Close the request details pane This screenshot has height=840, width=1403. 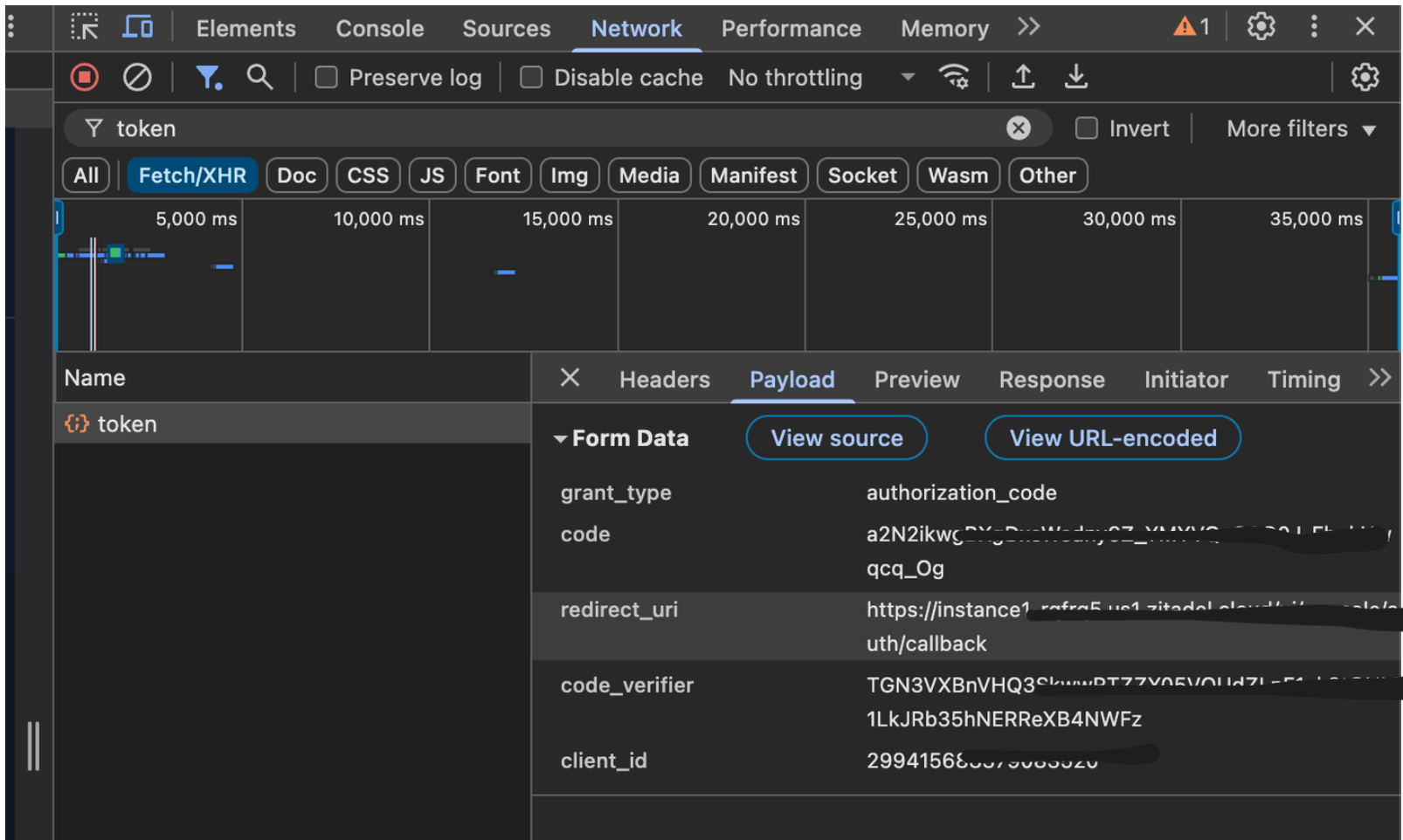pyautogui.click(x=570, y=378)
